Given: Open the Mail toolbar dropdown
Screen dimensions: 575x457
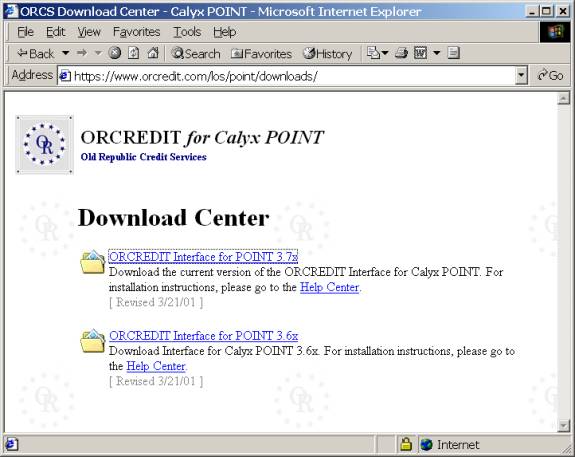Looking at the screenshot, I should pyautogui.click(x=378, y=53).
